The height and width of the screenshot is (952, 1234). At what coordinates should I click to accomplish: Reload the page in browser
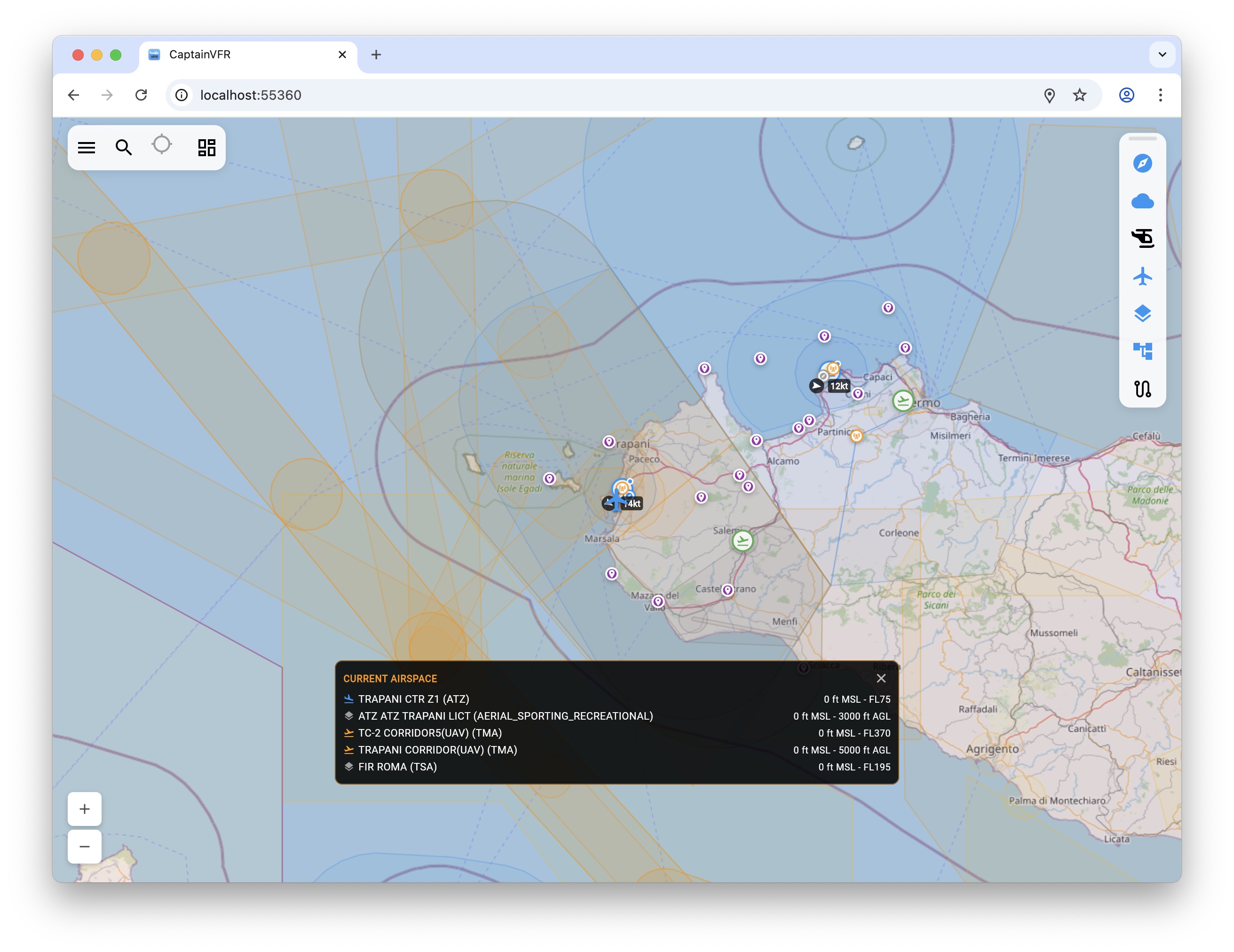point(141,95)
